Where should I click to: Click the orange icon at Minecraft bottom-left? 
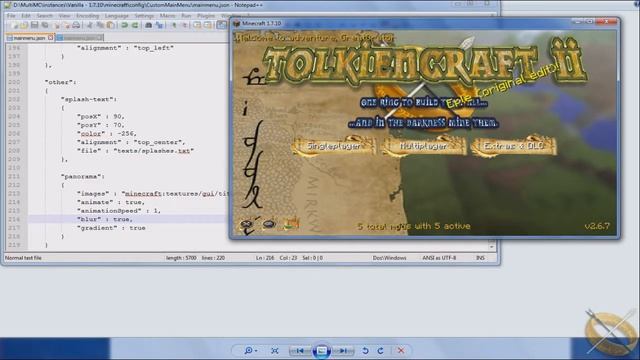click(291, 223)
